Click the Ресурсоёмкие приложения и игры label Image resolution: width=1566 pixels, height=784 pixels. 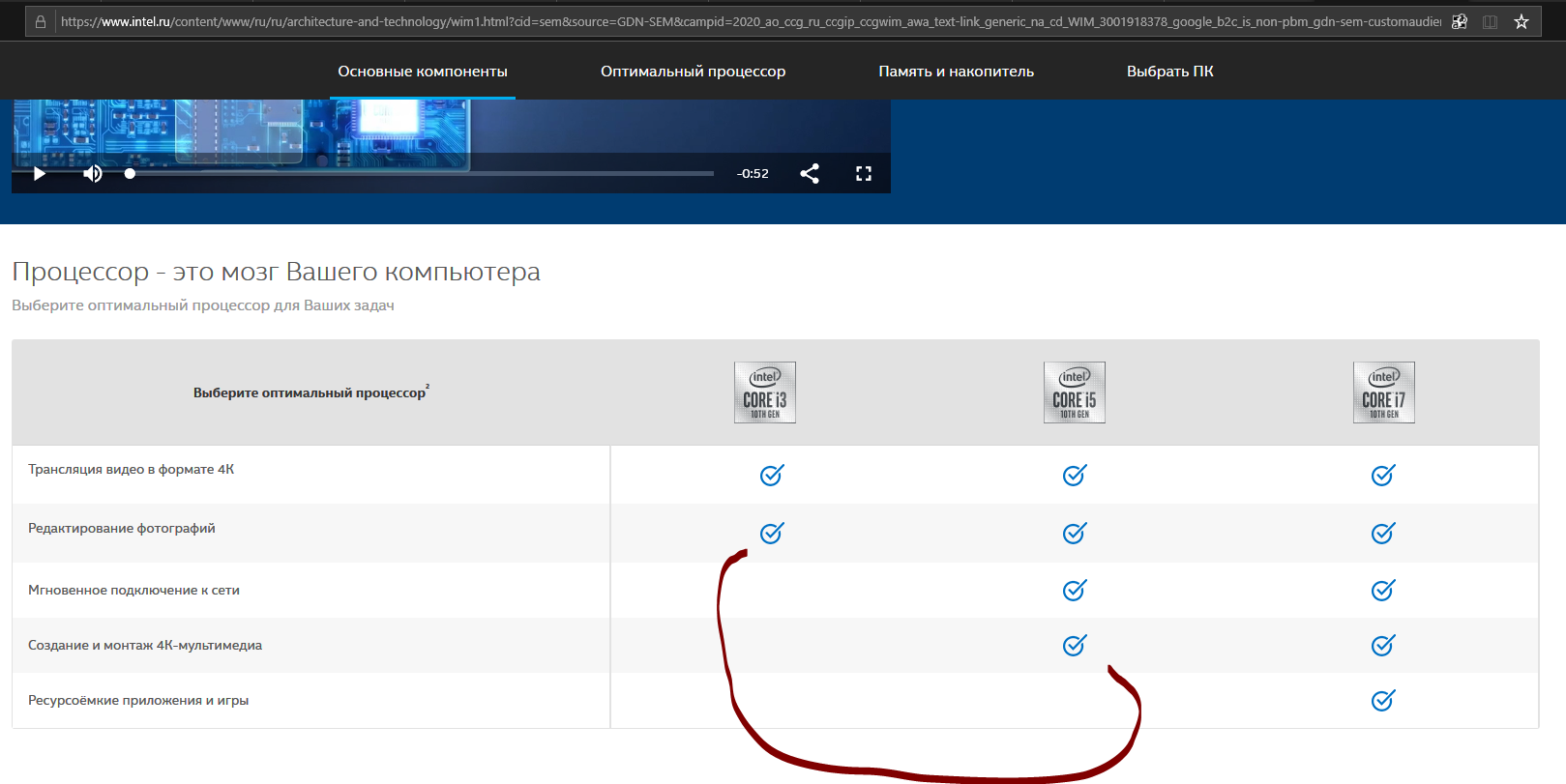tap(138, 700)
